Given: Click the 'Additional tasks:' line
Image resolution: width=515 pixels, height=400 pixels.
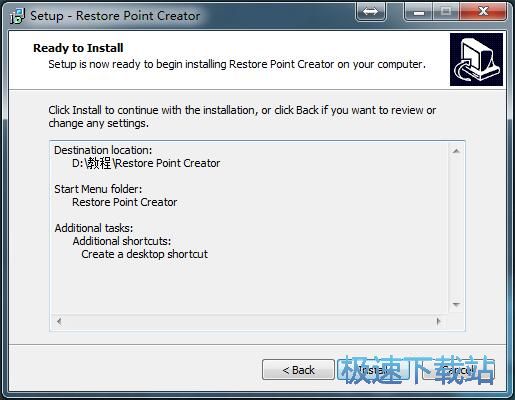Looking at the screenshot, I should pos(94,228).
